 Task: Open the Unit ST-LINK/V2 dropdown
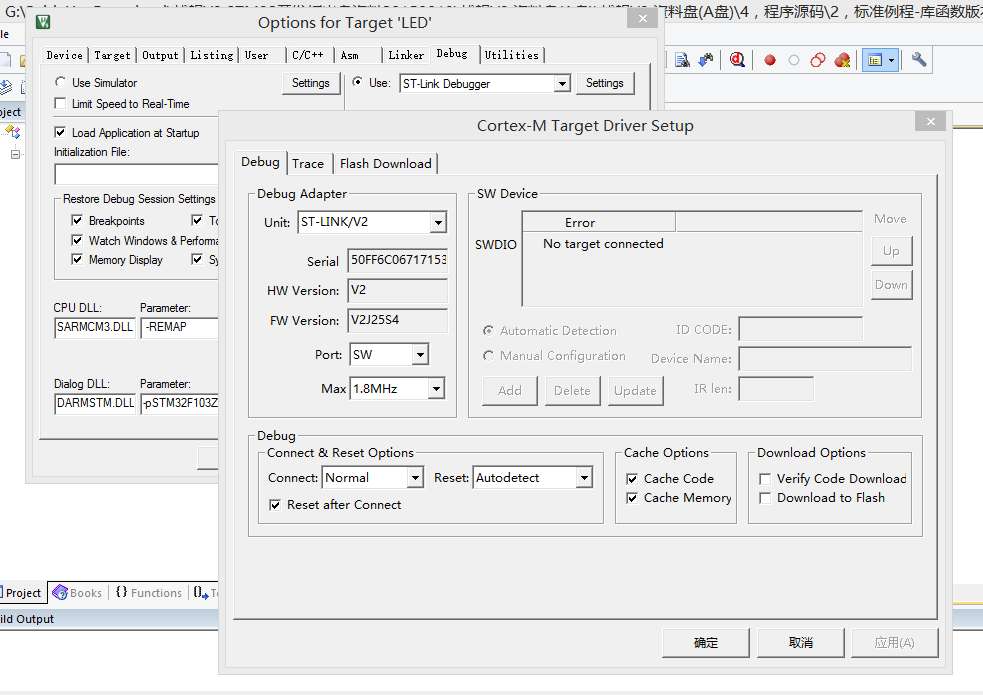tap(438, 222)
